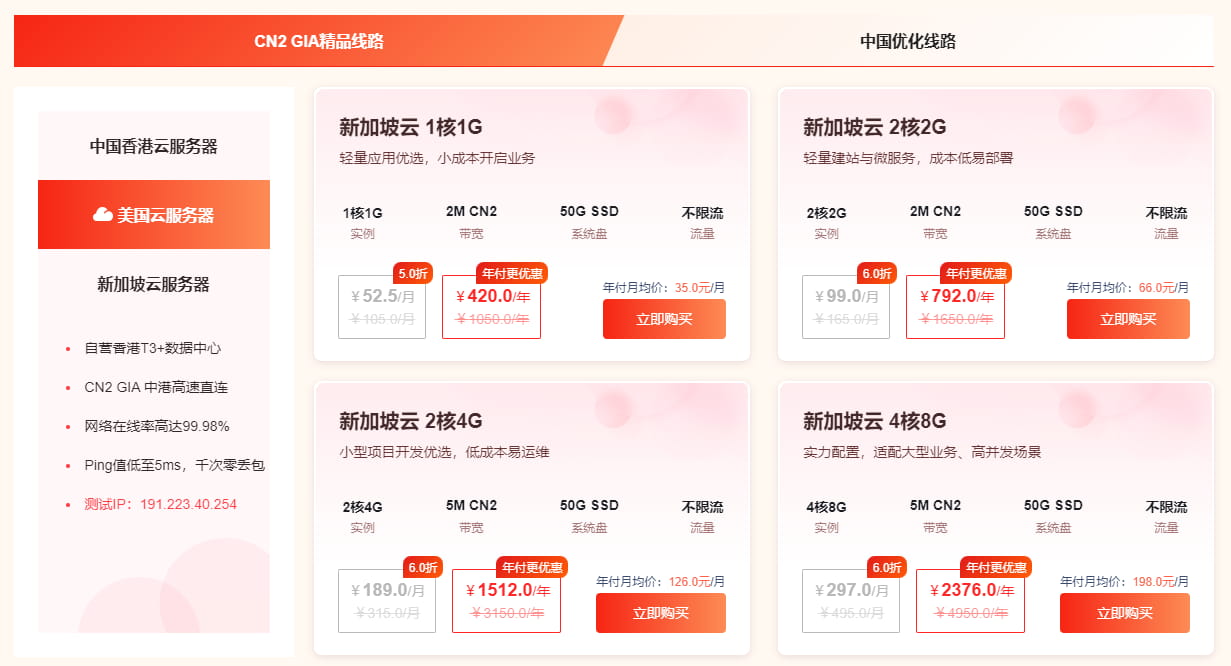Screen dimensions: 1231x666
Task: Select the ¥420.0/年 yearly price option
Action: [491, 307]
